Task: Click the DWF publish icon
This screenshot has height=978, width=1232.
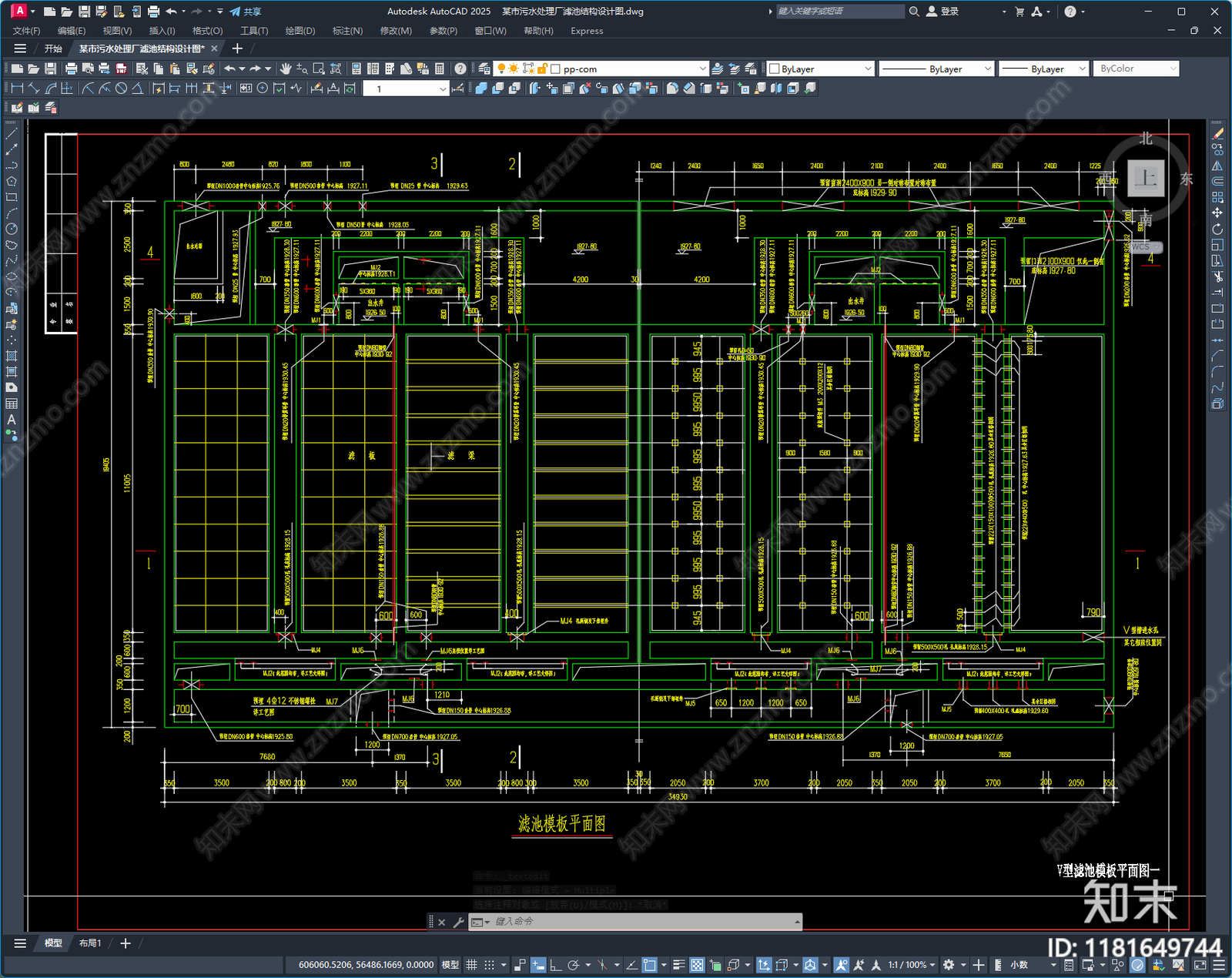Action: 121,69
